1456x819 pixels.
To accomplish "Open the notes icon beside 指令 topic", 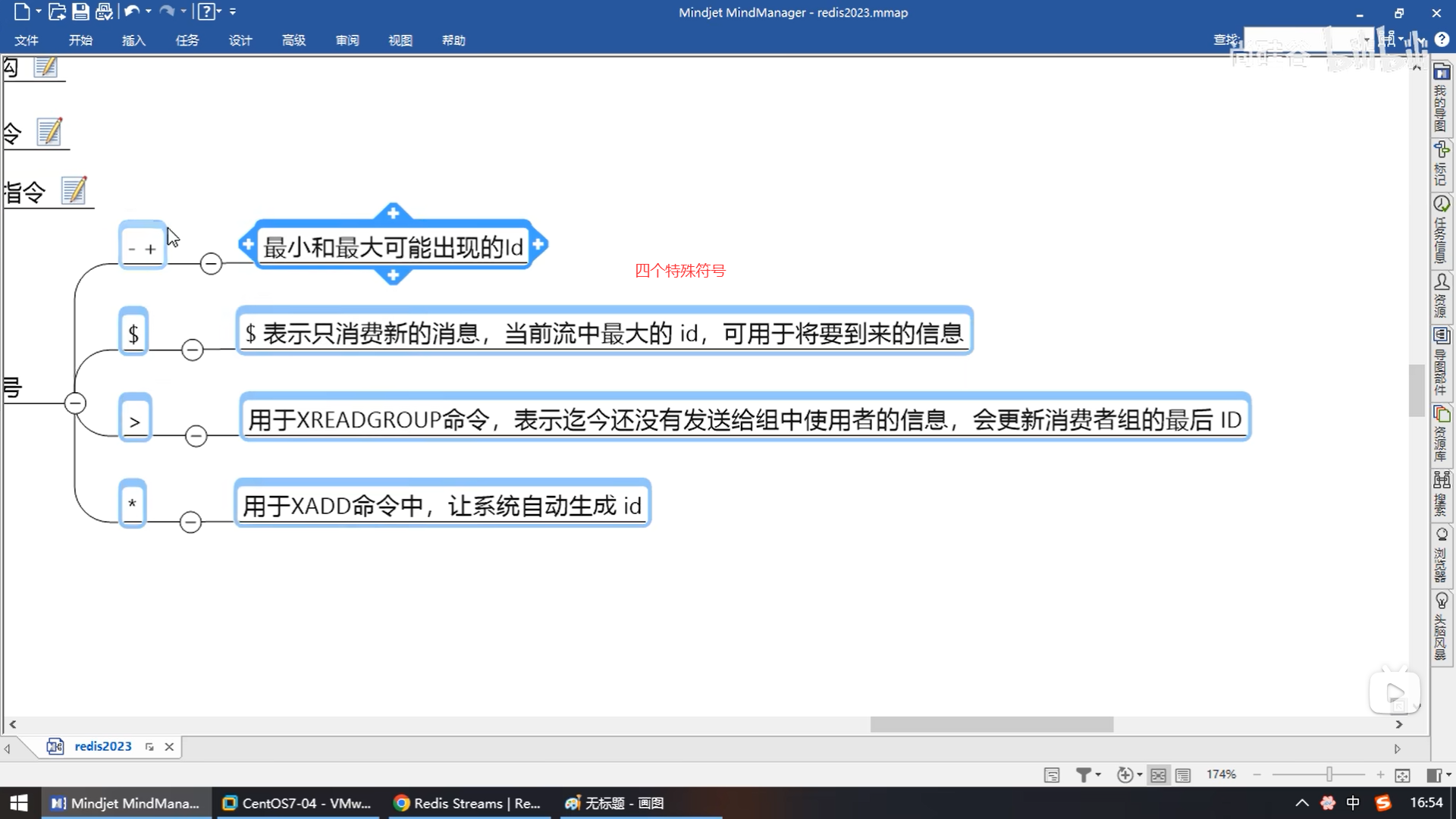I will [74, 190].
